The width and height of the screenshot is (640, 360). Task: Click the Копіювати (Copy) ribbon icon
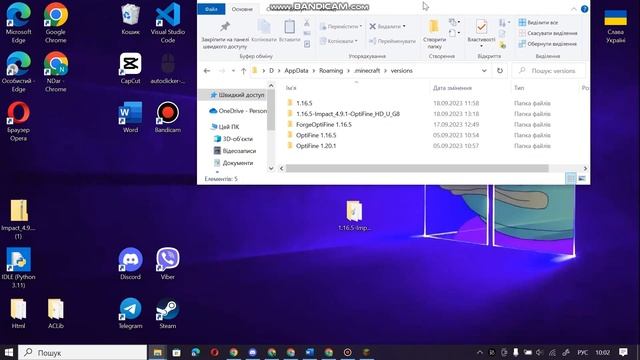pos(264,31)
